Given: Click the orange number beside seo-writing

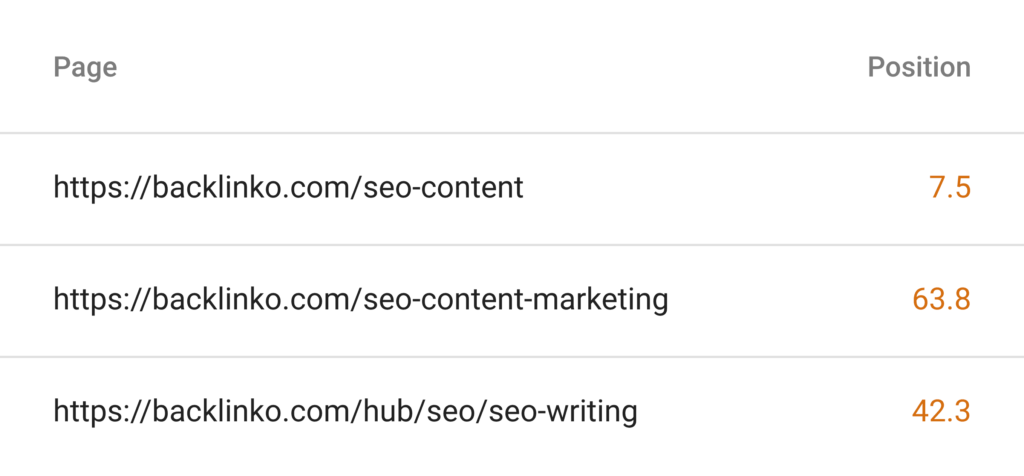Looking at the screenshot, I should click(941, 410).
